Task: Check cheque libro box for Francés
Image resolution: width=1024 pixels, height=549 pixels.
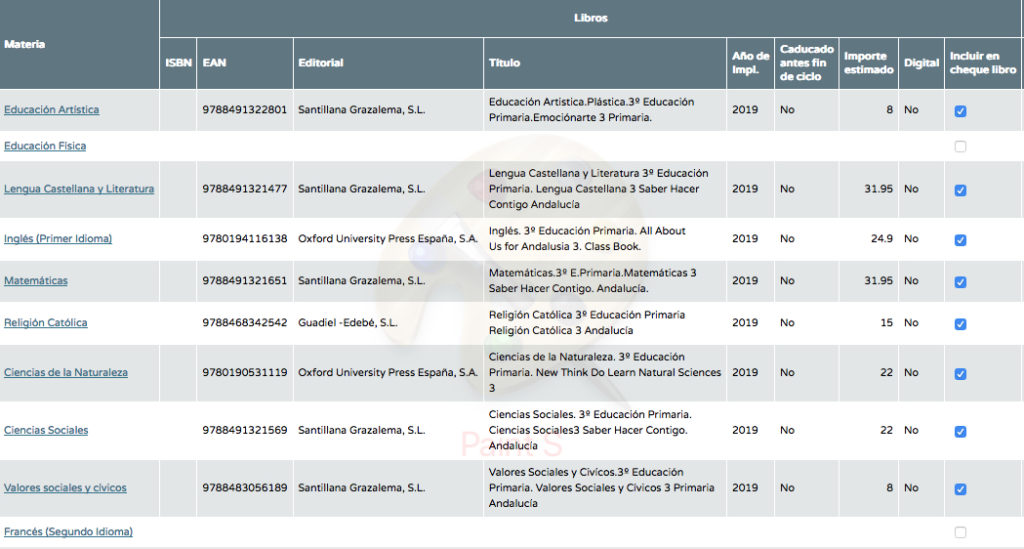Action: click(960, 533)
